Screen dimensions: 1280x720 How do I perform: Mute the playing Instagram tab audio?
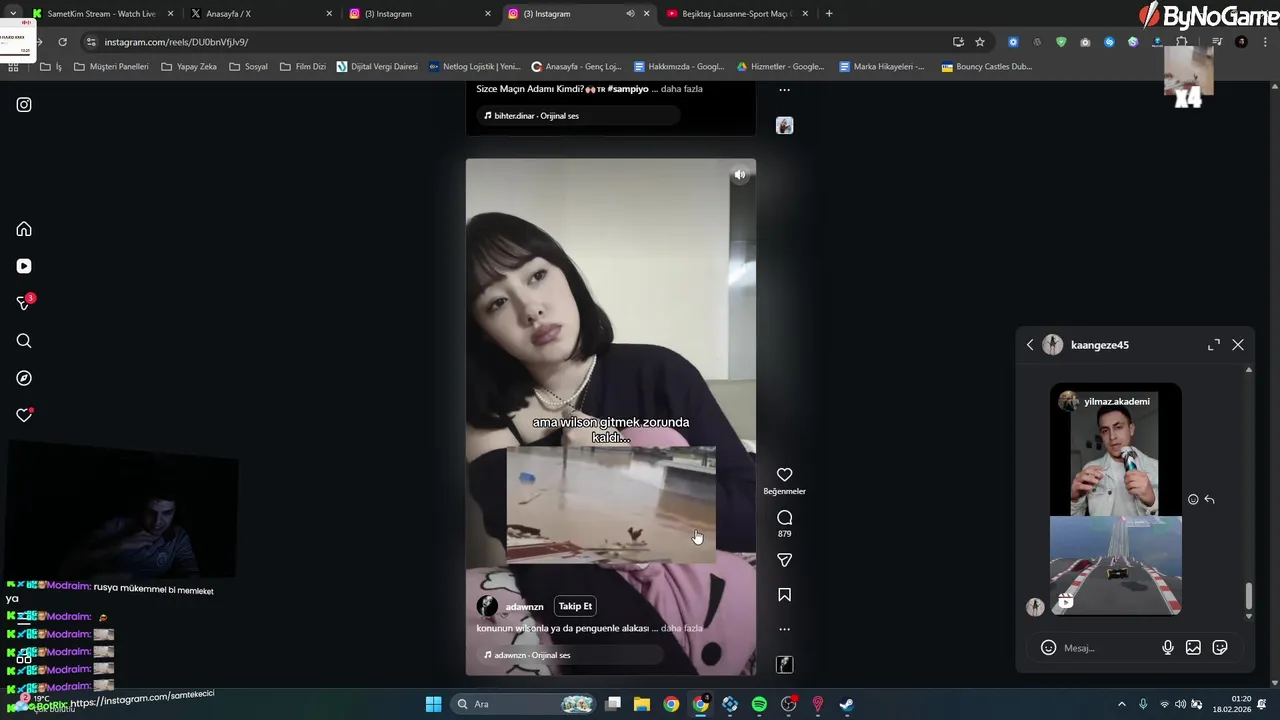tap(630, 14)
